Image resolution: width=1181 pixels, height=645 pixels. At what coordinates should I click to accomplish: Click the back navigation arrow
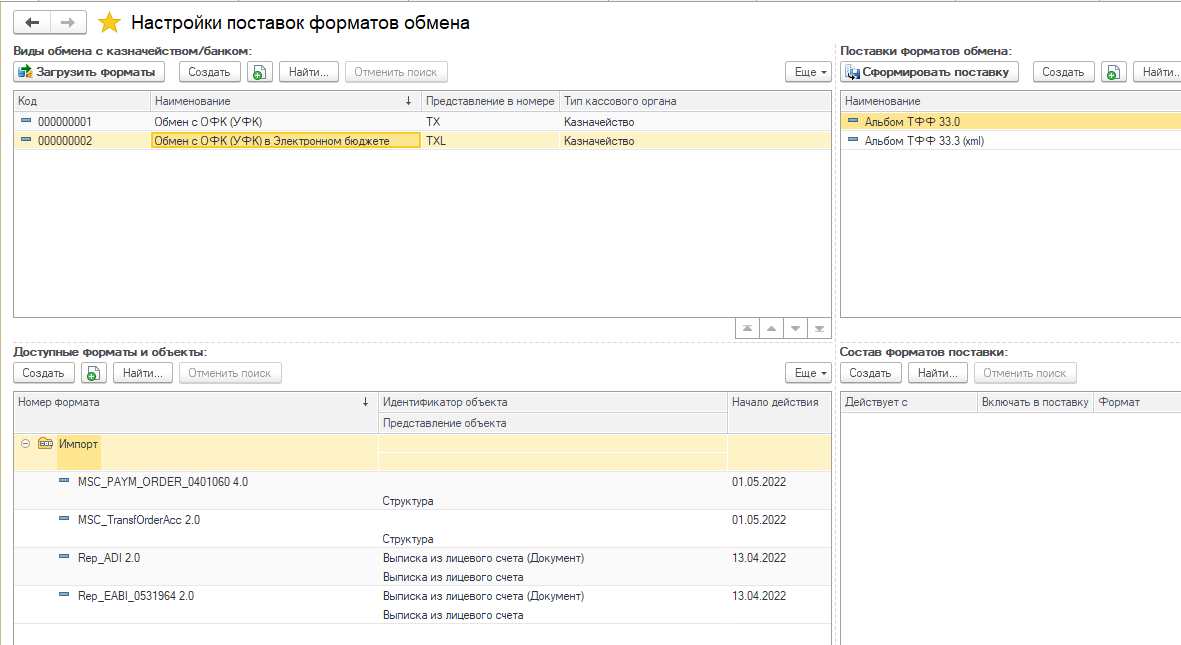click(x=32, y=22)
